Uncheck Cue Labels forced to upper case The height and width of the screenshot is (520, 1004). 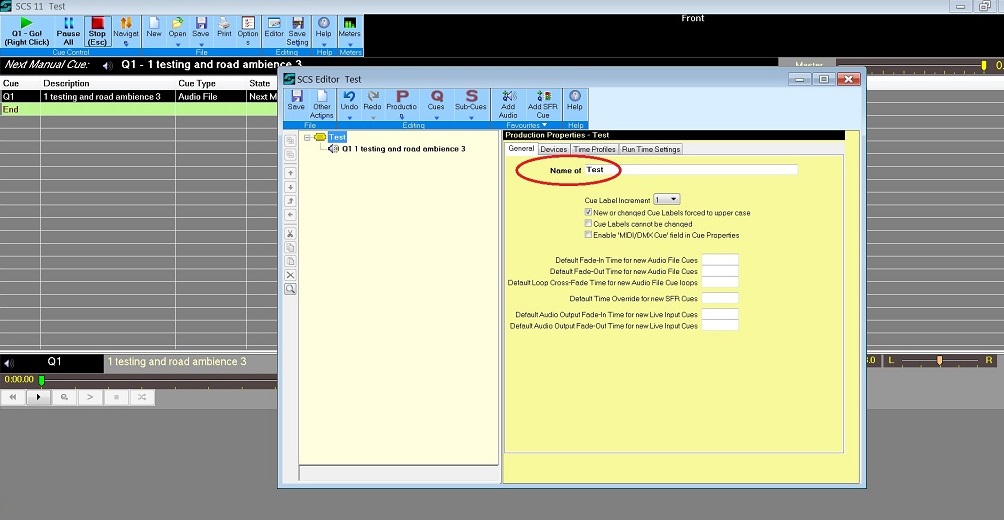tap(588, 213)
